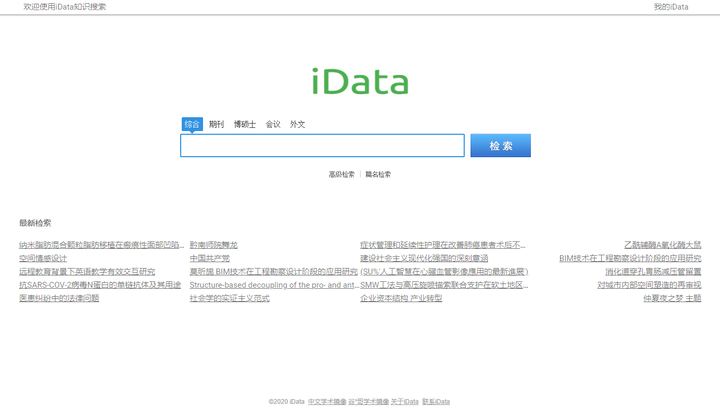
Task: Open the 抗SARS-COV-2病毒N蛋白 recent search
Action: (100, 285)
